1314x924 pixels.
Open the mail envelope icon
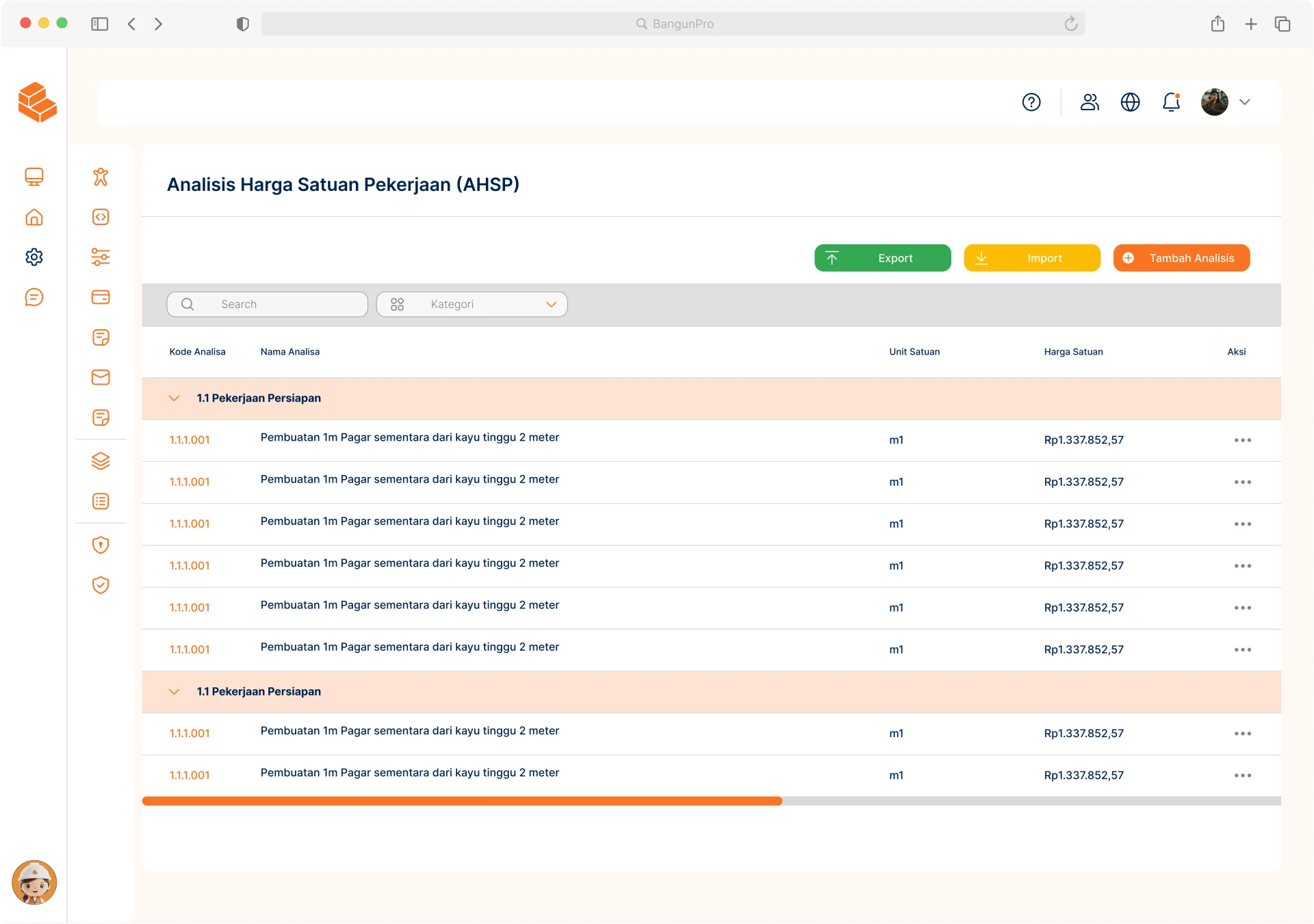click(101, 377)
